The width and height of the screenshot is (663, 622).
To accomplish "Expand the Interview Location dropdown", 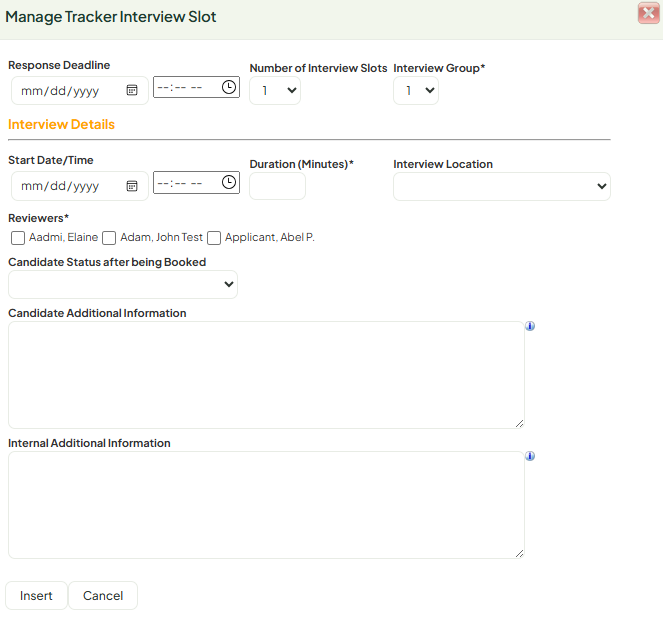I will pyautogui.click(x=501, y=186).
